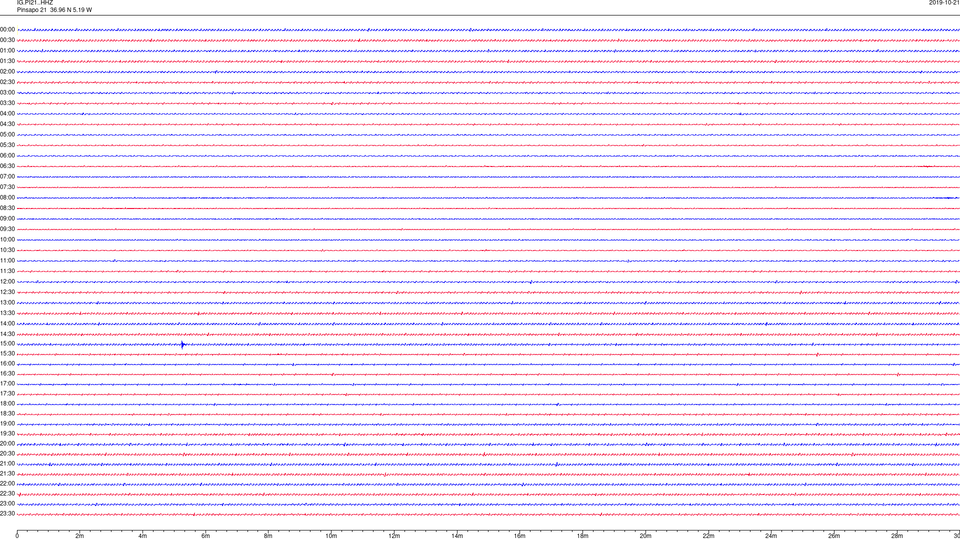Select the 05:00 time row label

(7, 135)
